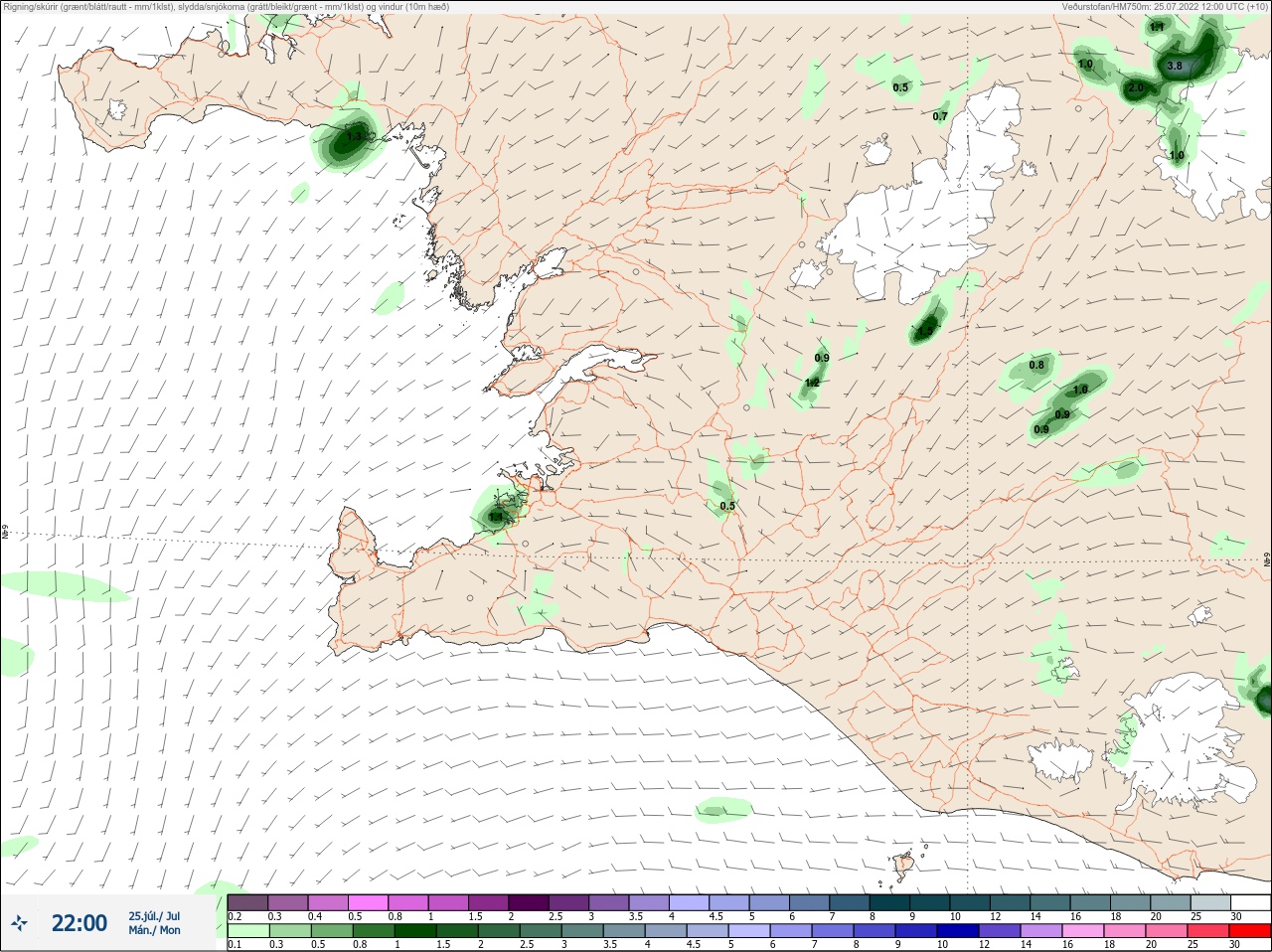Image resolution: width=1272 pixels, height=952 pixels.
Task: Click the darkest green swatch in the lower legend row
Action: (x=413, y=932)
